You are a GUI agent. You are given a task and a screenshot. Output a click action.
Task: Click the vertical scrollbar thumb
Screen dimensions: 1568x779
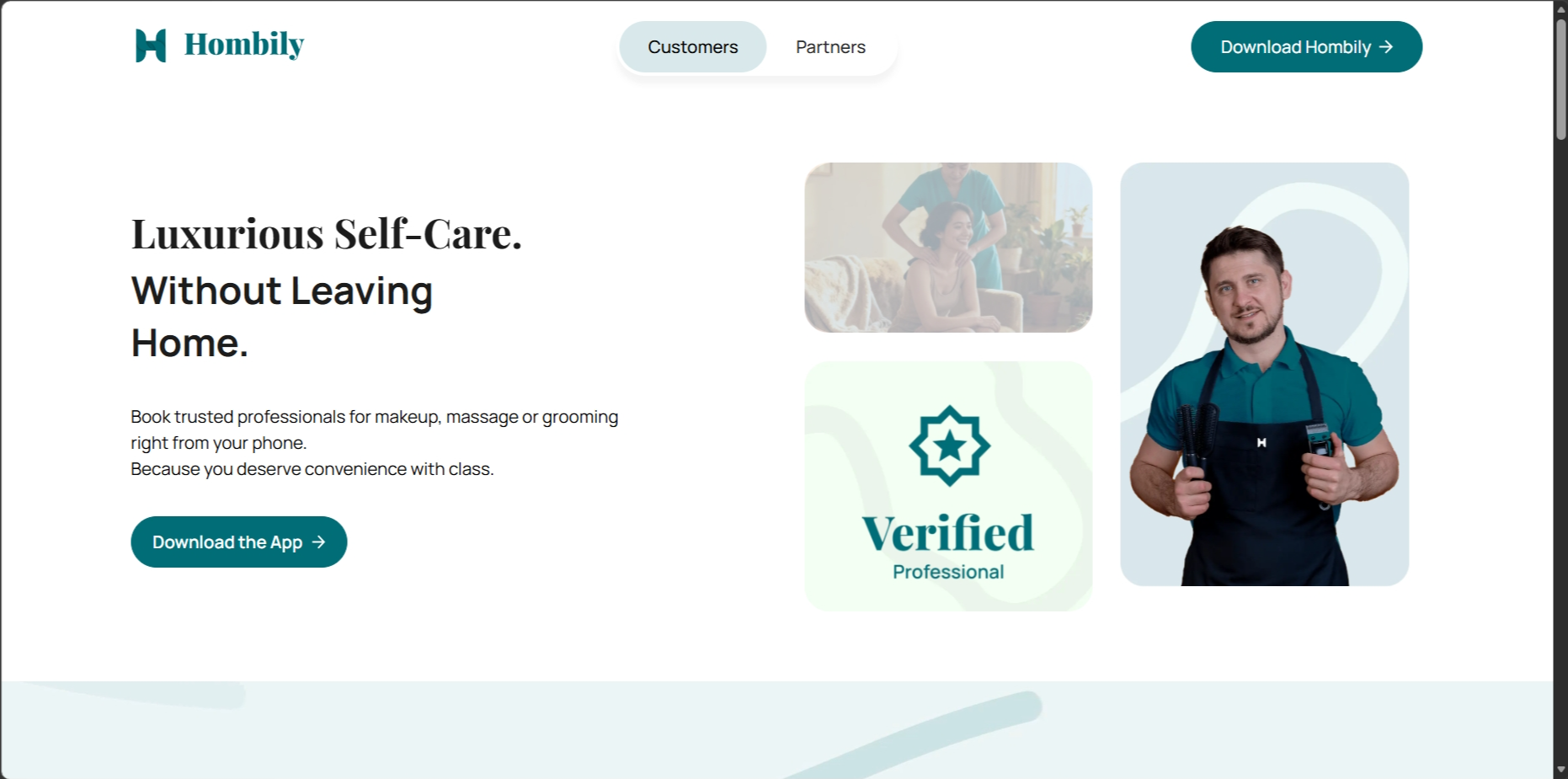(x=1560, y=78)
